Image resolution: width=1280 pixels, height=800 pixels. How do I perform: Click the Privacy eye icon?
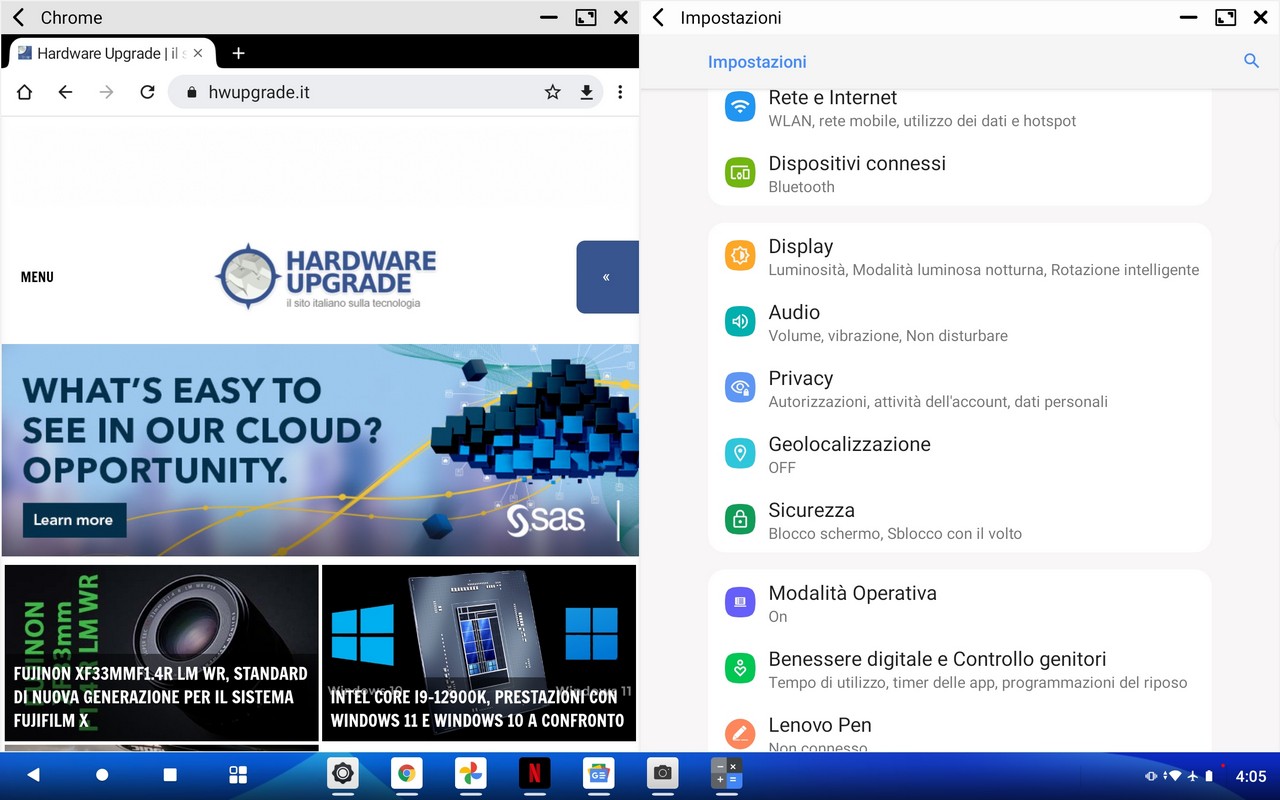pos(740,387)
